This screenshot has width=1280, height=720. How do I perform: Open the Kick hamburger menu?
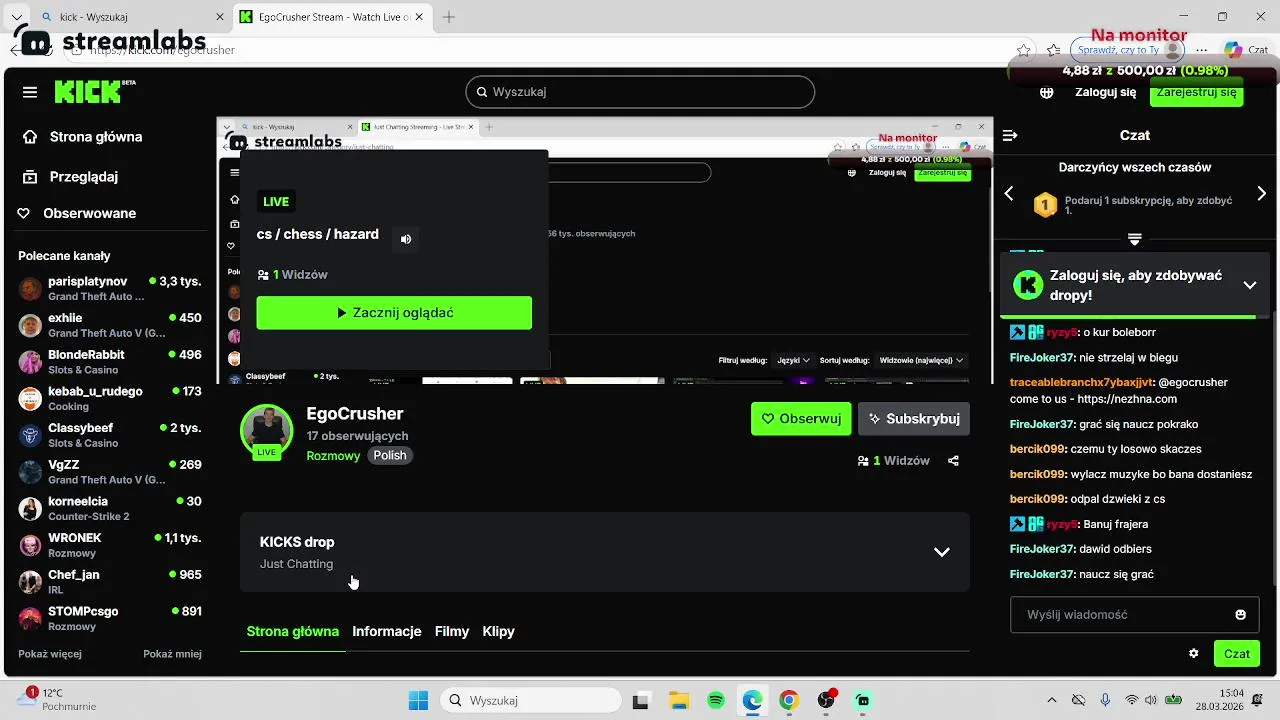tap(30, 92)
